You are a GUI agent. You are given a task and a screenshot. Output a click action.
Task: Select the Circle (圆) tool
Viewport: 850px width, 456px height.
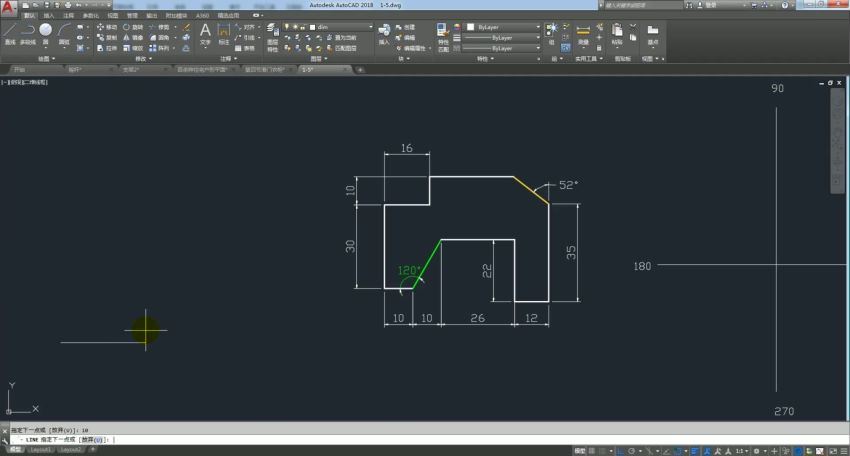[x=46, y=34]
